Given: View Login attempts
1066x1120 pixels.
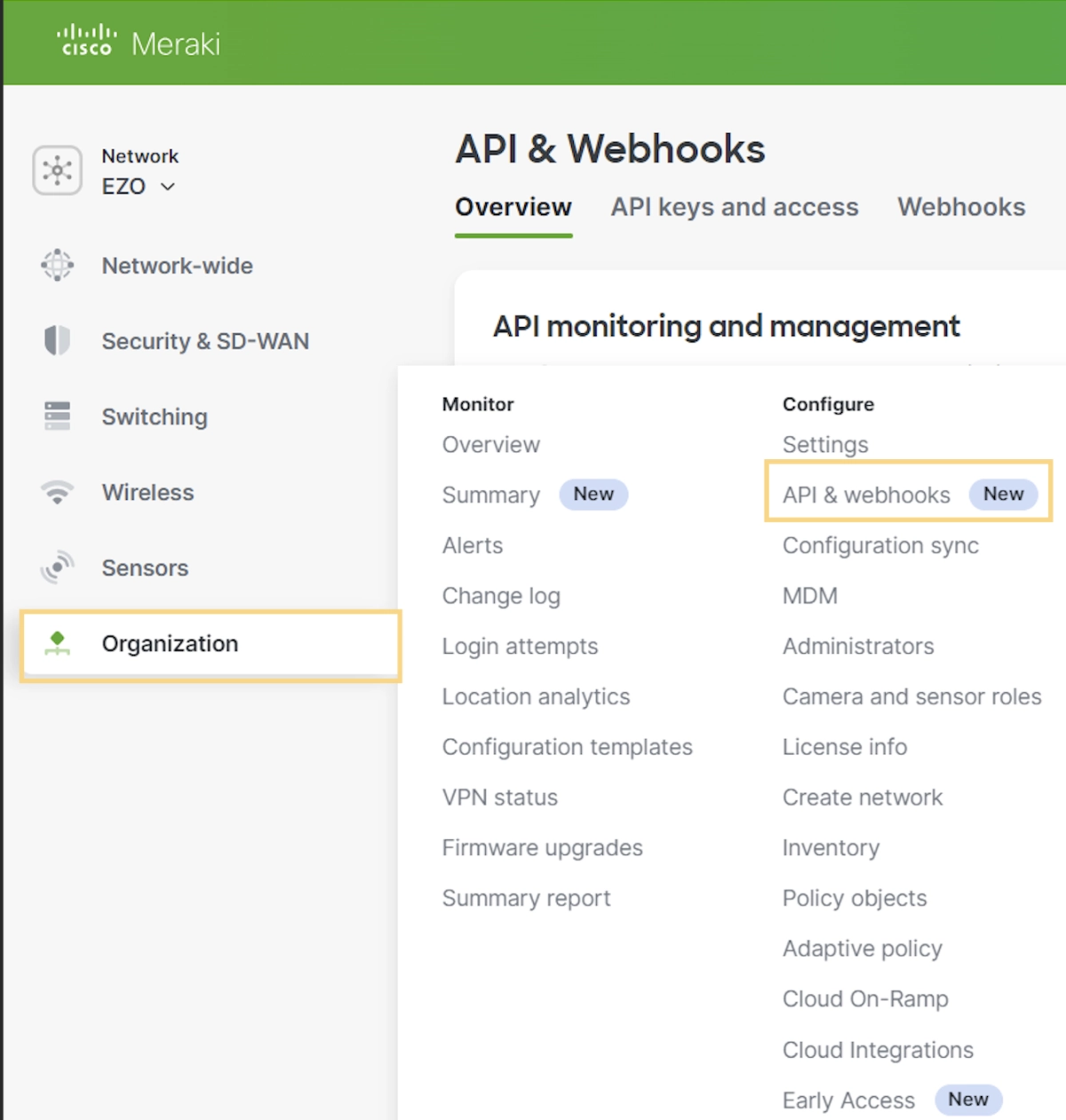Looking at the screenshot, I should pyautogui.click(x=520, y=647).
